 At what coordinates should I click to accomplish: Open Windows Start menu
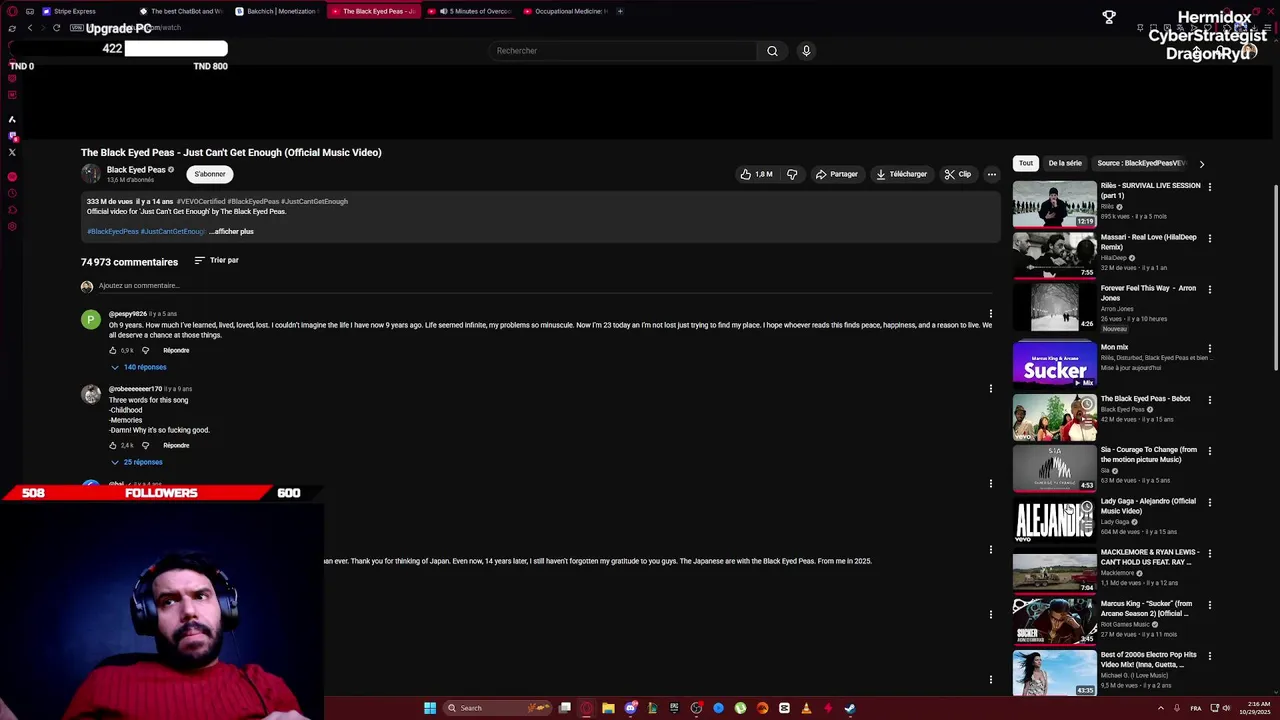coord(430,708)
